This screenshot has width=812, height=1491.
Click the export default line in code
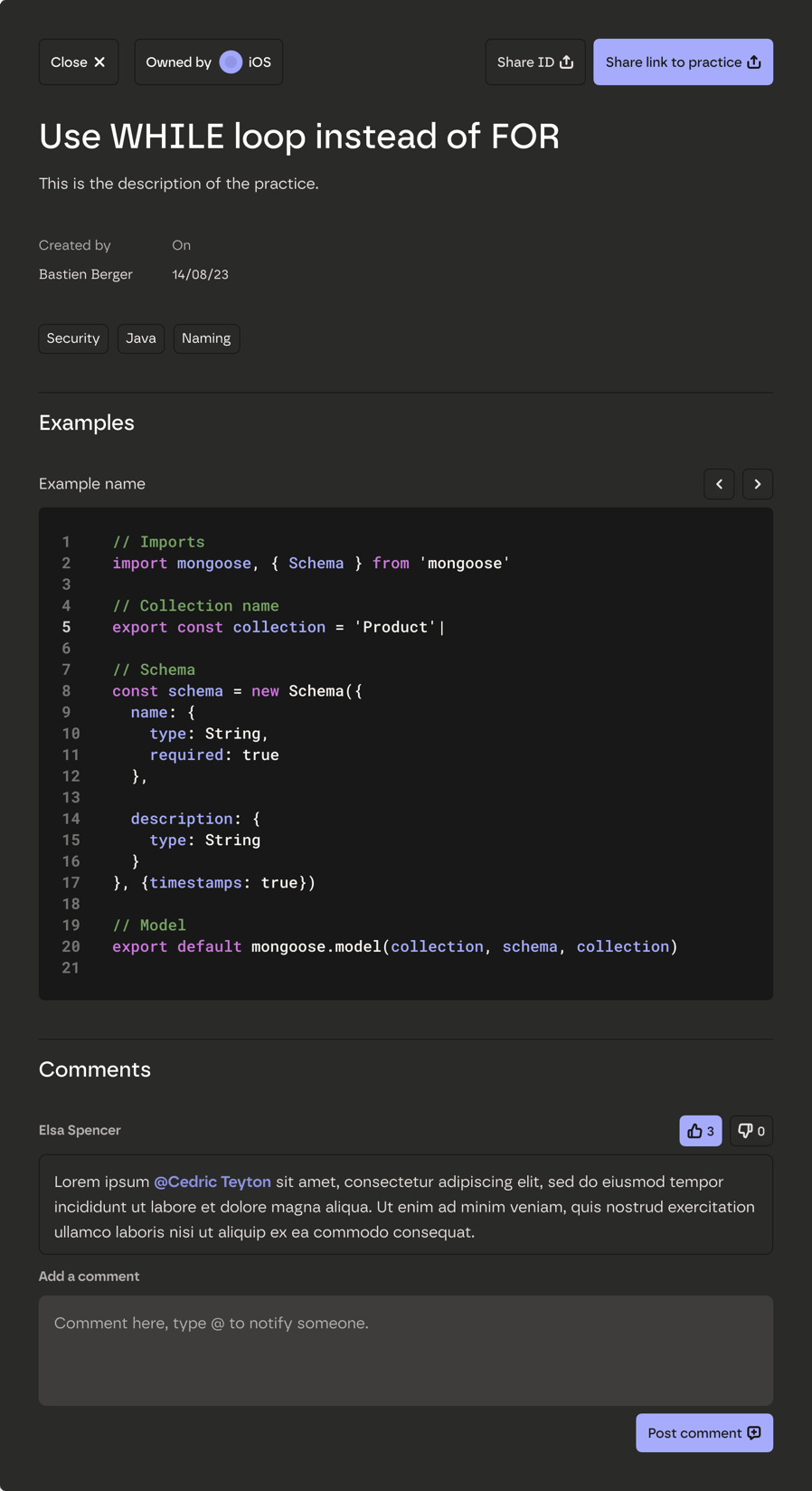coord(394,946)
